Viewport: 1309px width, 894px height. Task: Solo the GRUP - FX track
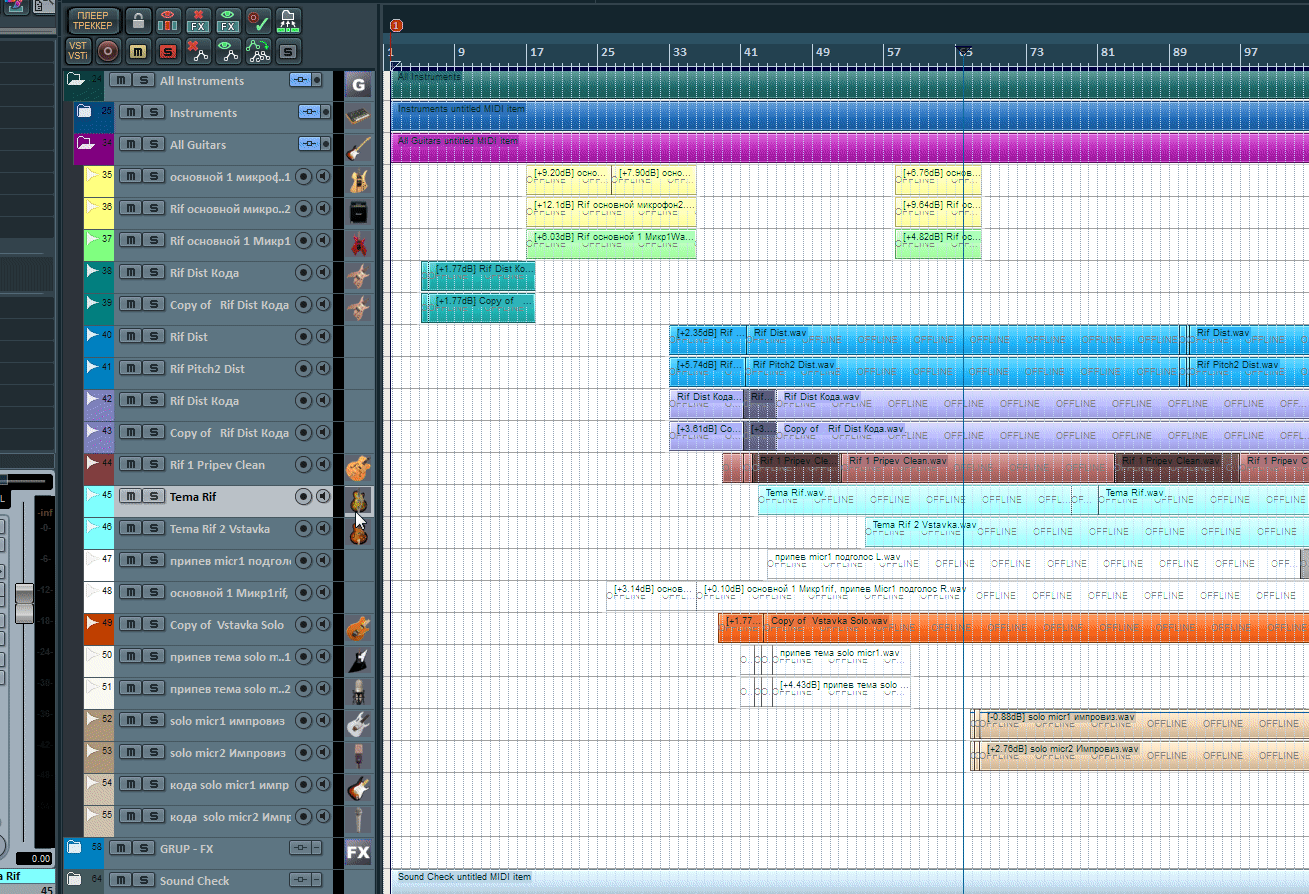coord(143,849)
